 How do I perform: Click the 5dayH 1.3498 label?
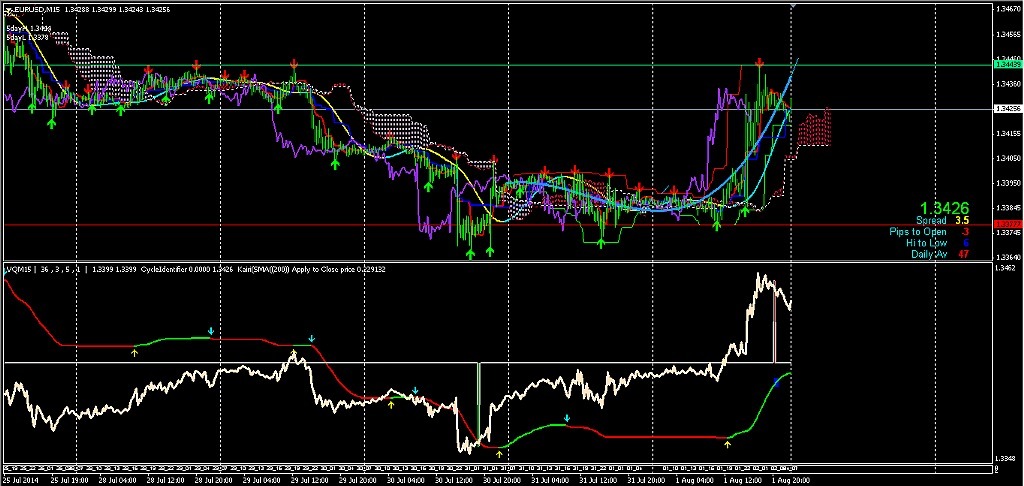(x=29, y=29)
